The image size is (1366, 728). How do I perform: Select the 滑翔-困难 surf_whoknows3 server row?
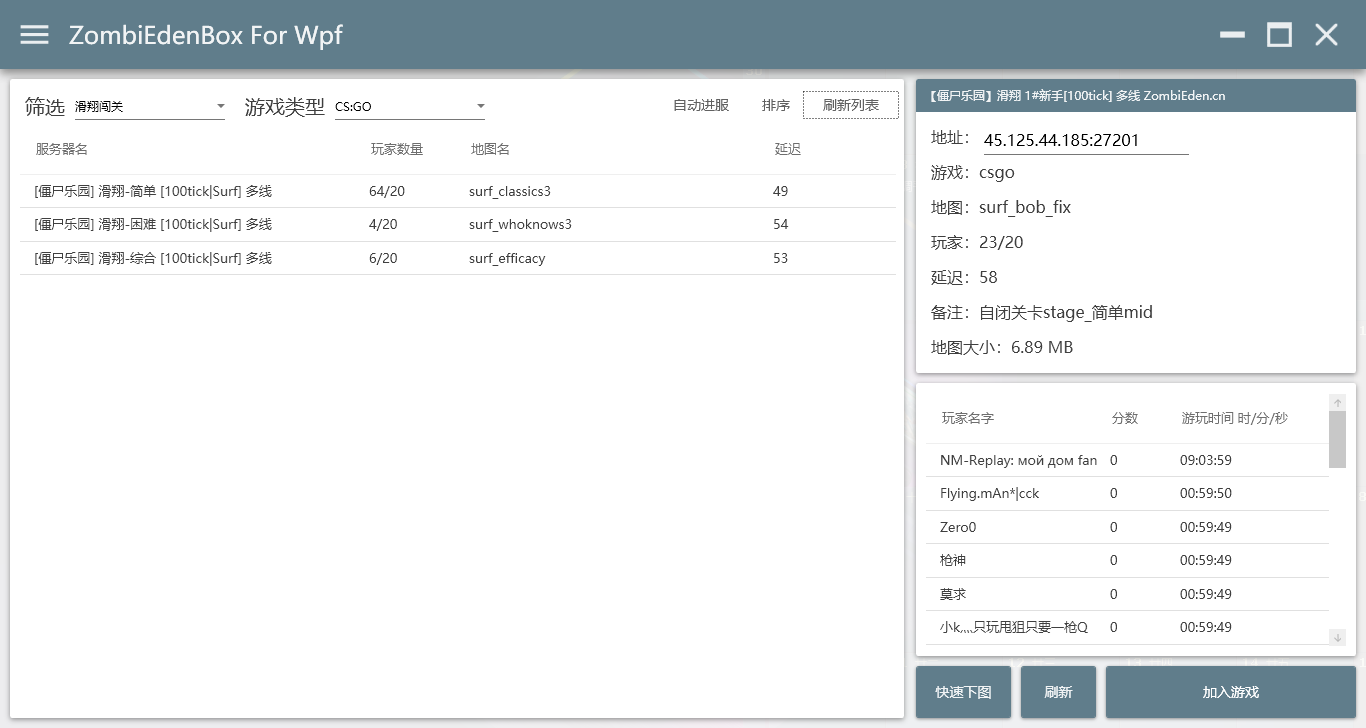pyautogui.click(x=458, y=225)
